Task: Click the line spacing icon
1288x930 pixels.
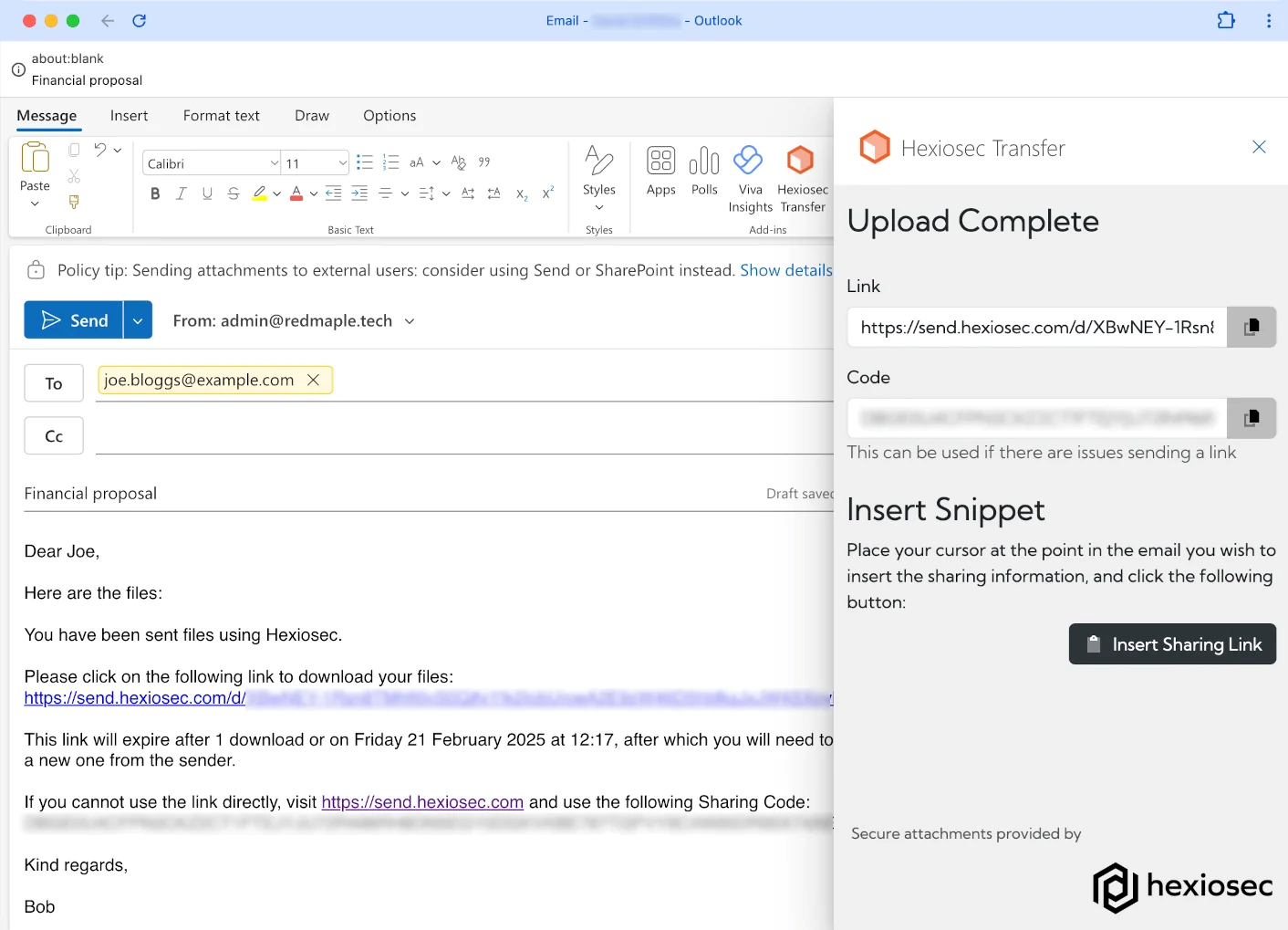Action: coord(426,193)
